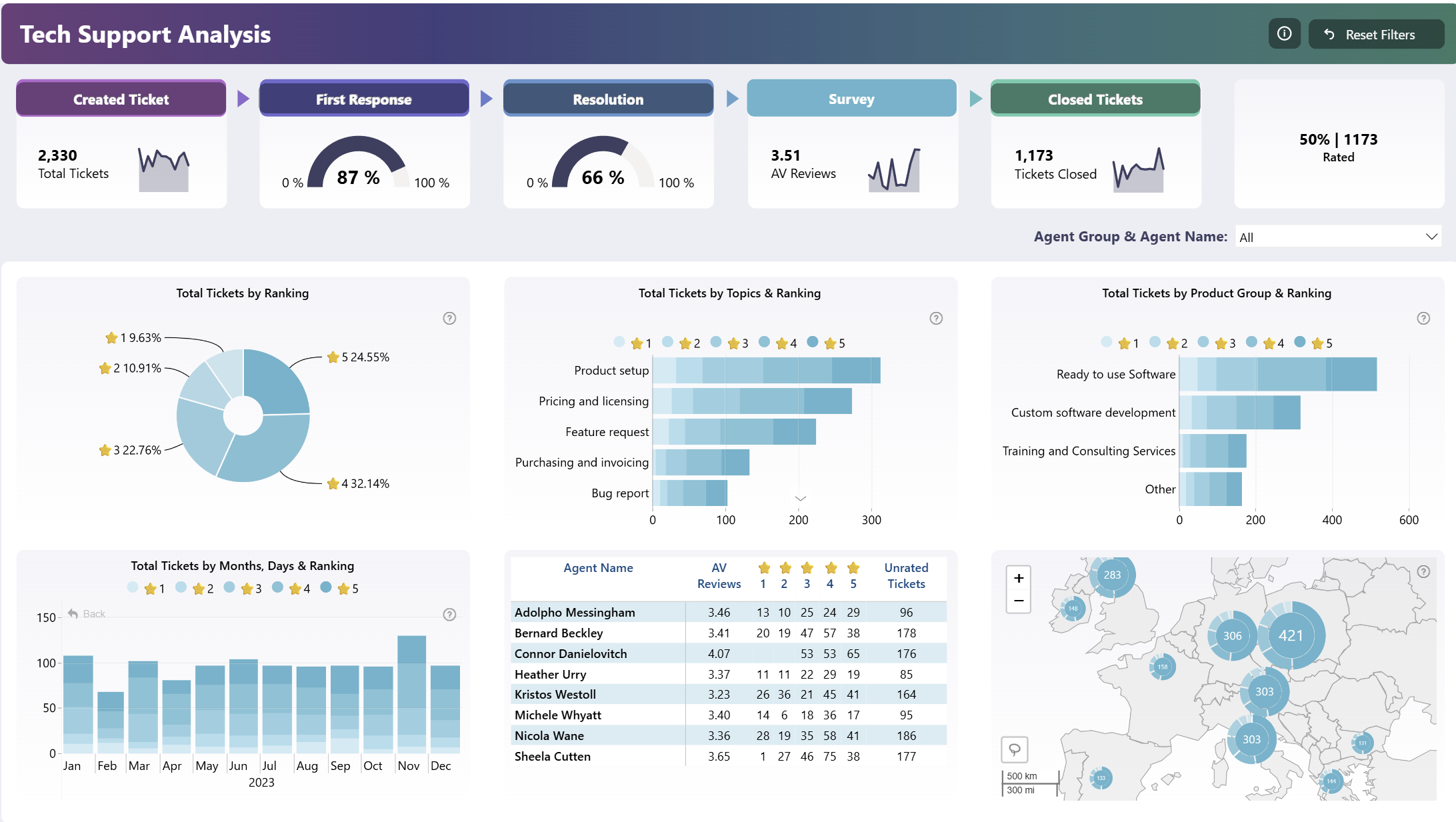1456x822 pixels.
Task: Zoom out on the map
Action: tap(1018, 601)
